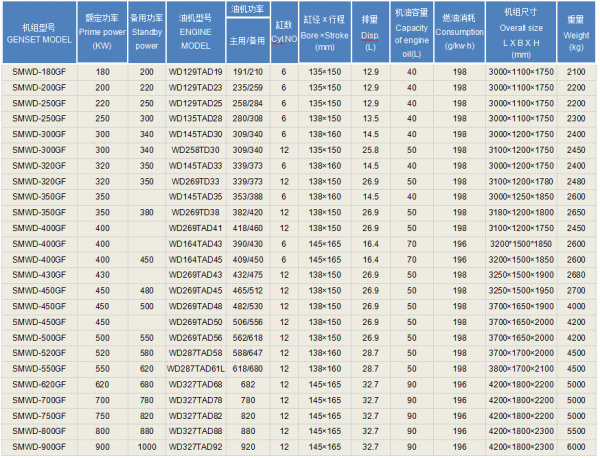Click overall size 3800×1700×2100
The height and width of the screenshot is (458, 600).
(x=521, y=369)
